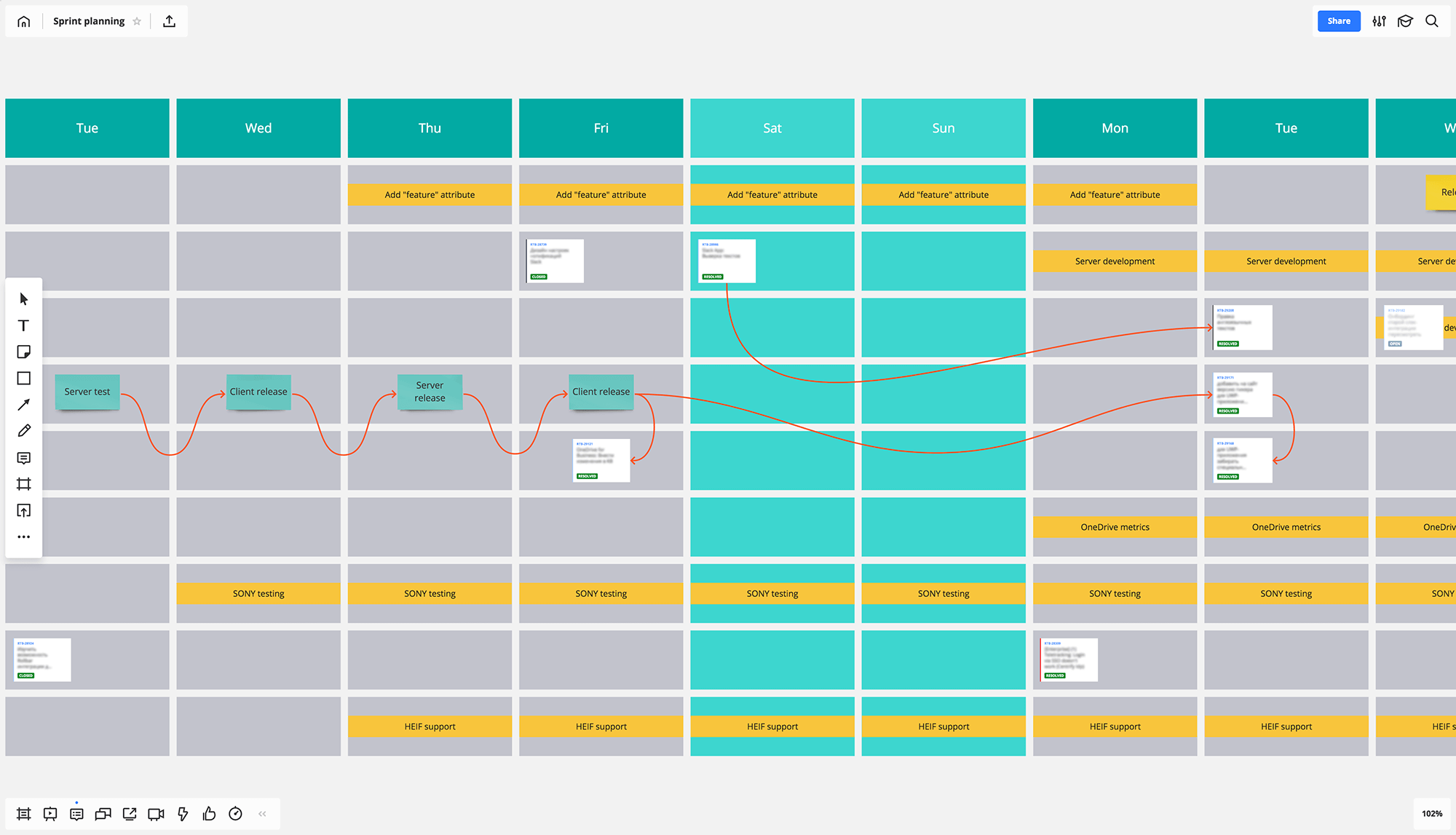Select the pencil/freehand tool
The height and width of the screenshot is (835, 1456).
(25, 431)
